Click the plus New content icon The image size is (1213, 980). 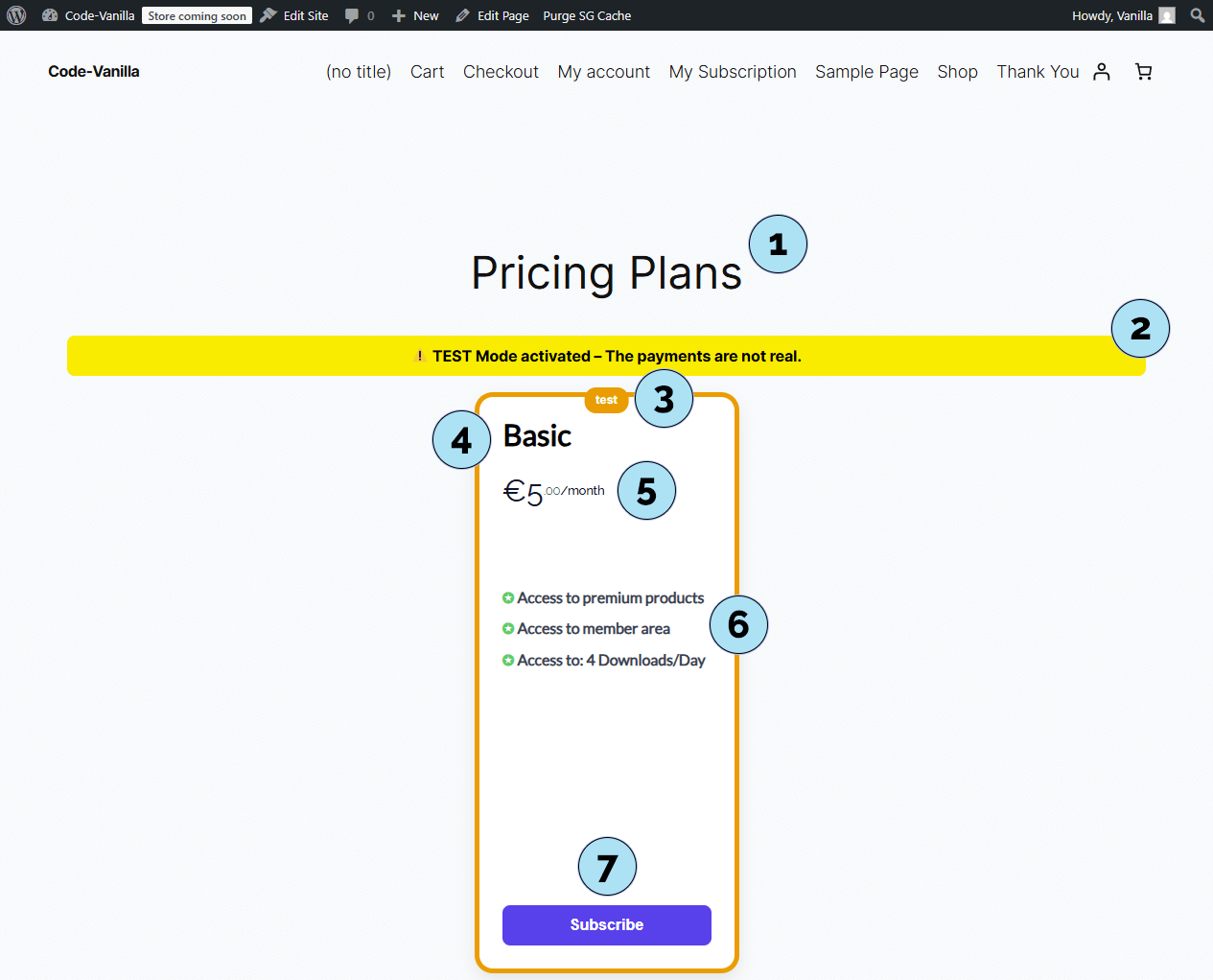399,15
